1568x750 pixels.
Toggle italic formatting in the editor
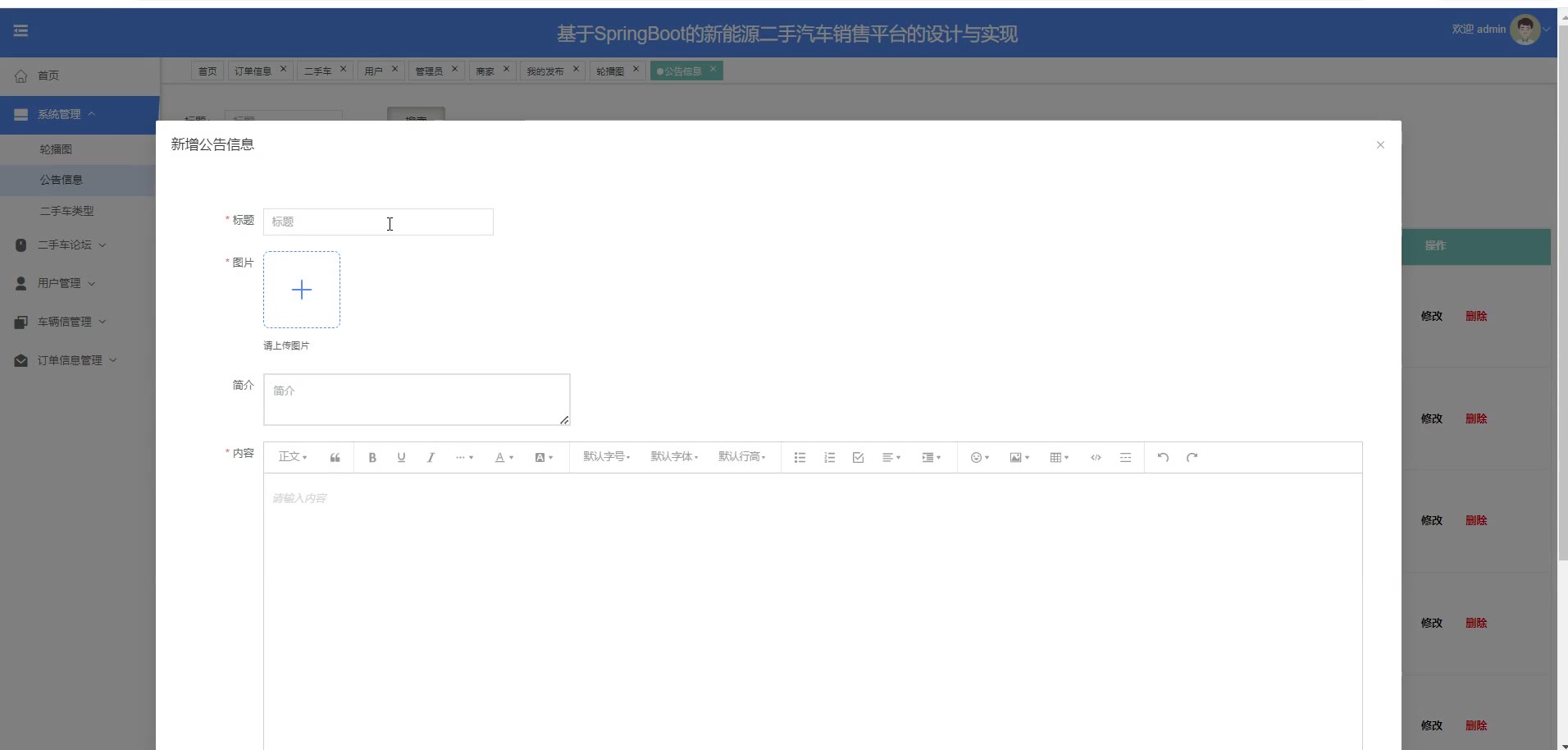coord(431,458)
